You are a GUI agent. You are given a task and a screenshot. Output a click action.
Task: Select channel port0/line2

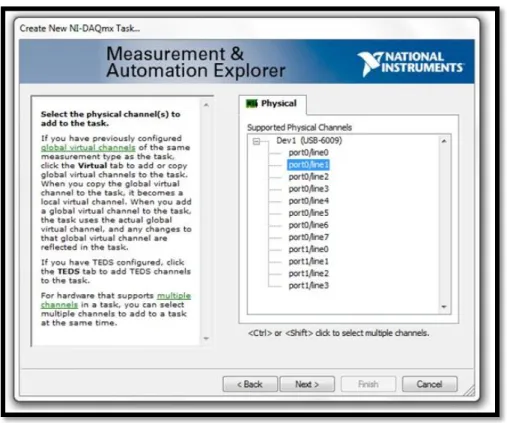pyautogui.click(x=308, y=177)
